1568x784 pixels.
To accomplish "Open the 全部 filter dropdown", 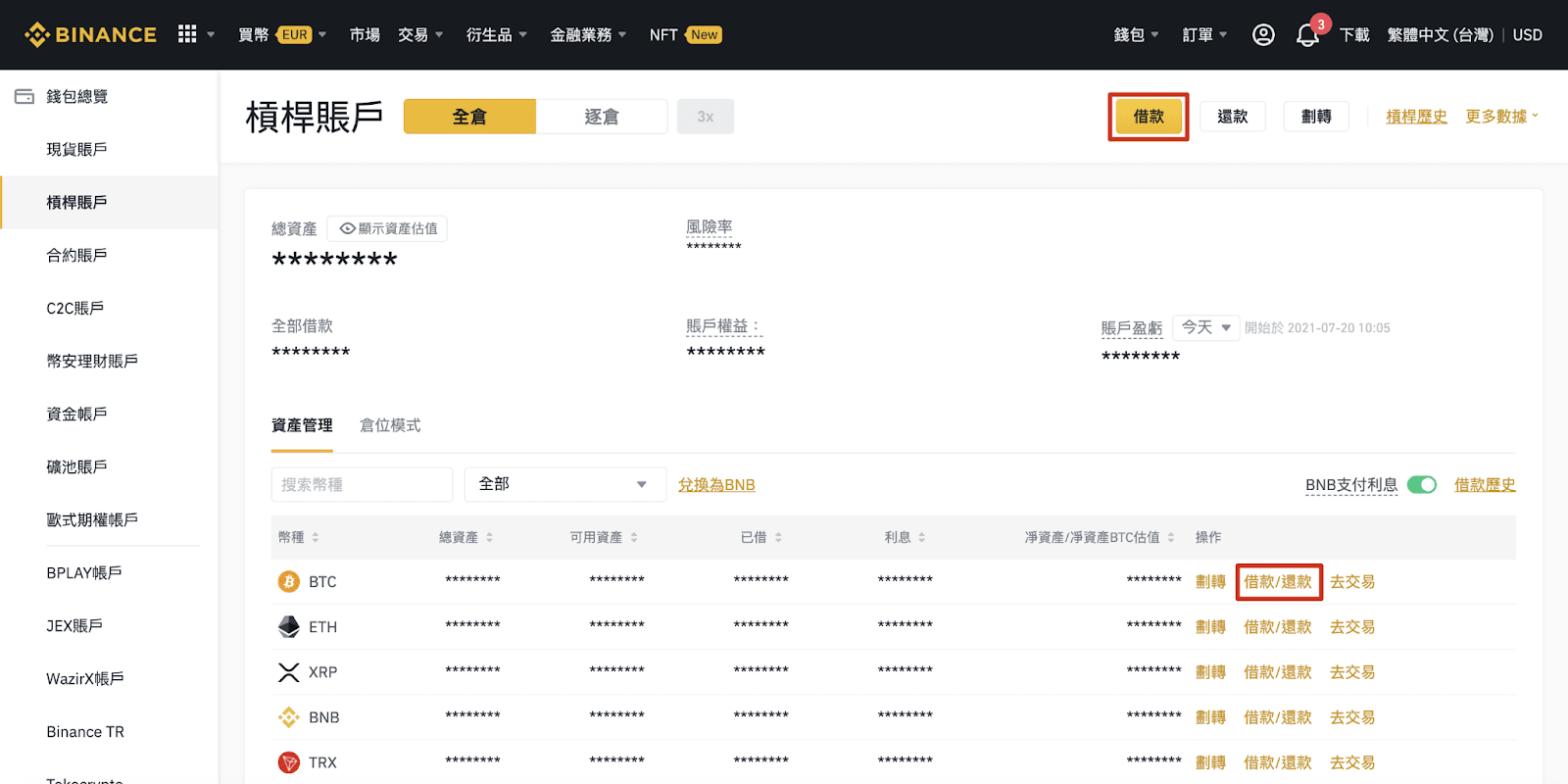I will pos(565,484).
